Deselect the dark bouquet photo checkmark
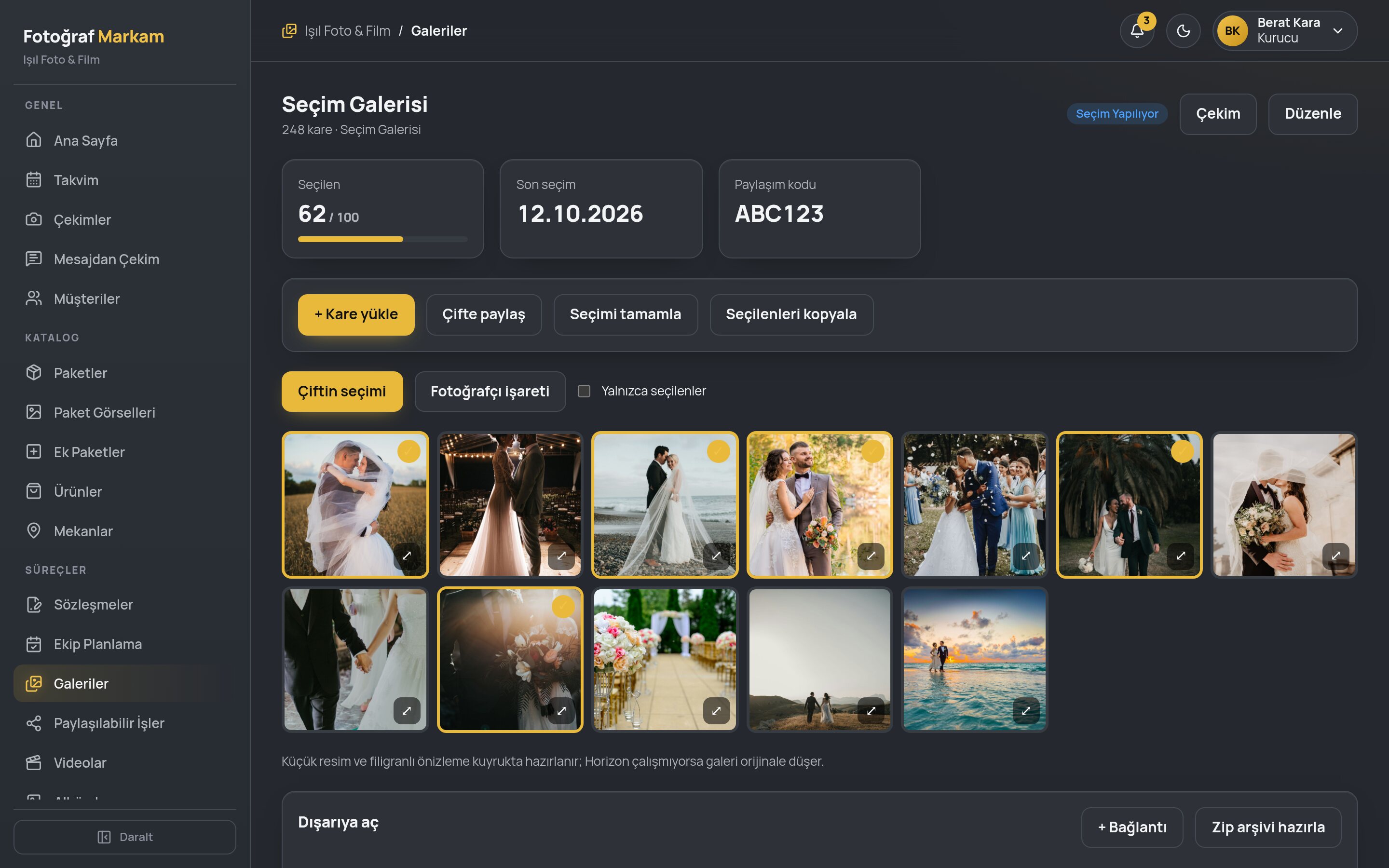Image resolution: width=1389 pixels, height=868 pixels. click(x=563, y=607)
